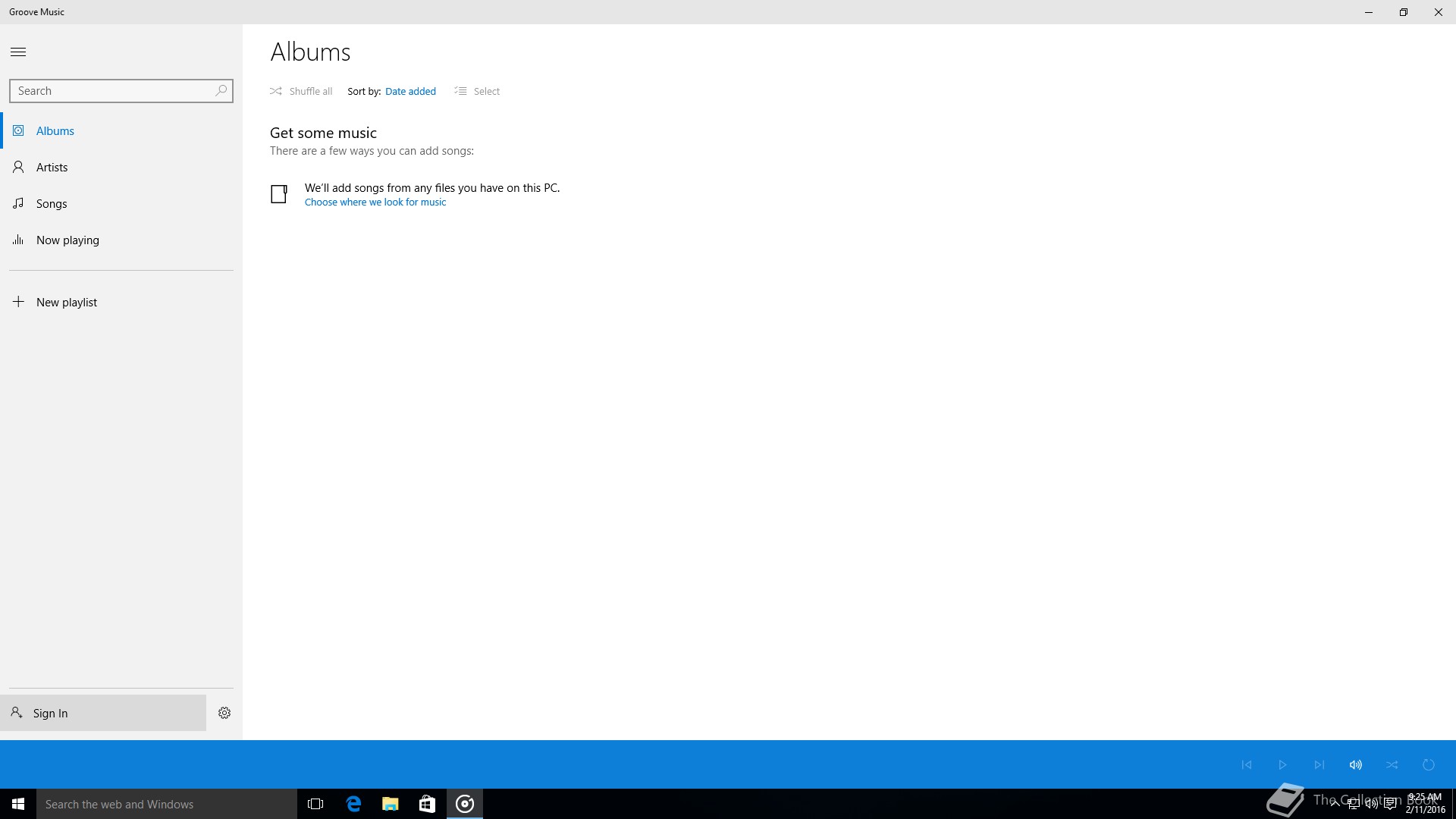This screenshot has height=819, width=1456.
Task: Click the search magnifier icon
Action: [221, 90]
